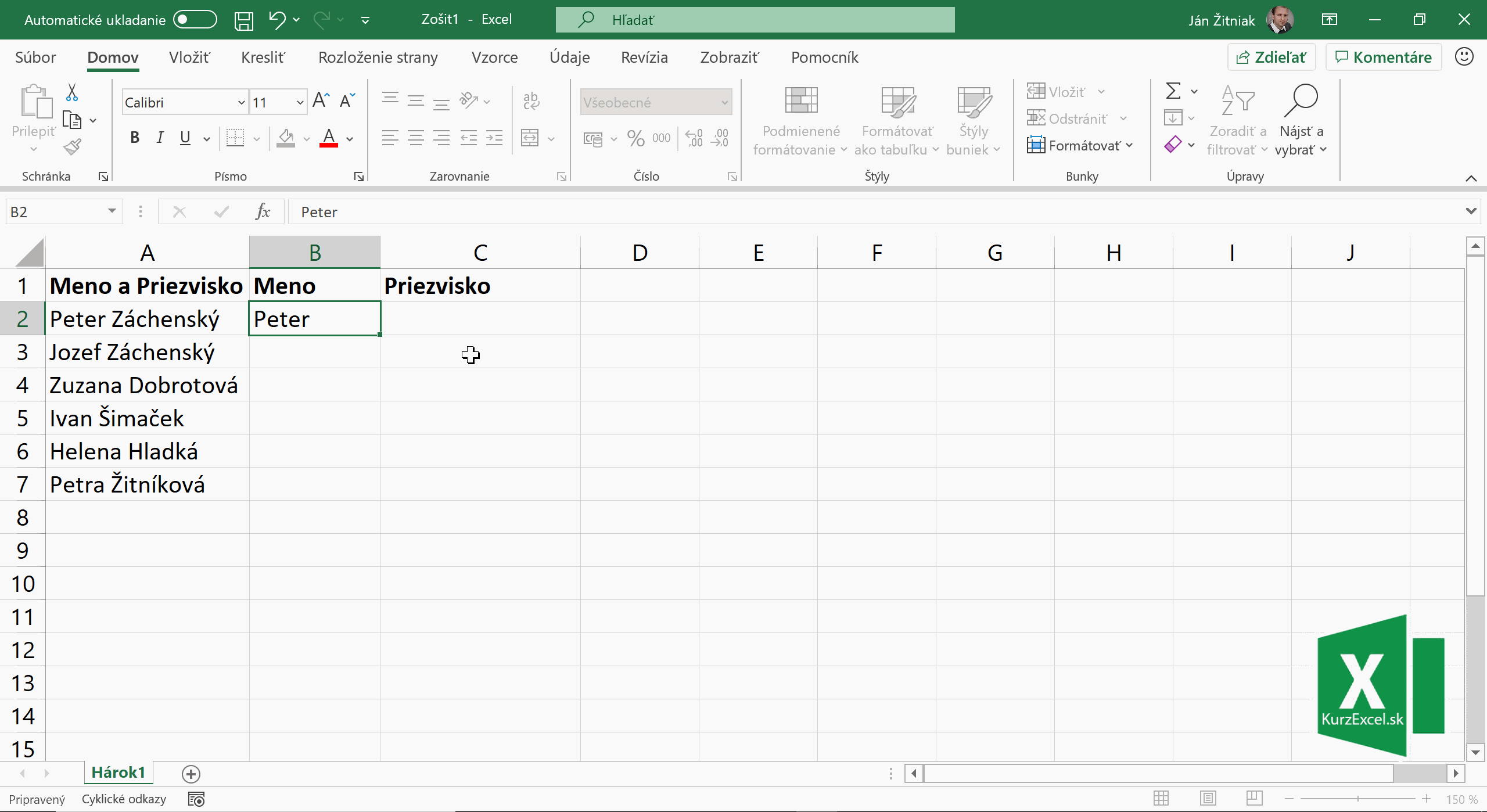Switch to Page Break Preview icon
This screenshot has width=1487, height=812.
[1254, 799]
